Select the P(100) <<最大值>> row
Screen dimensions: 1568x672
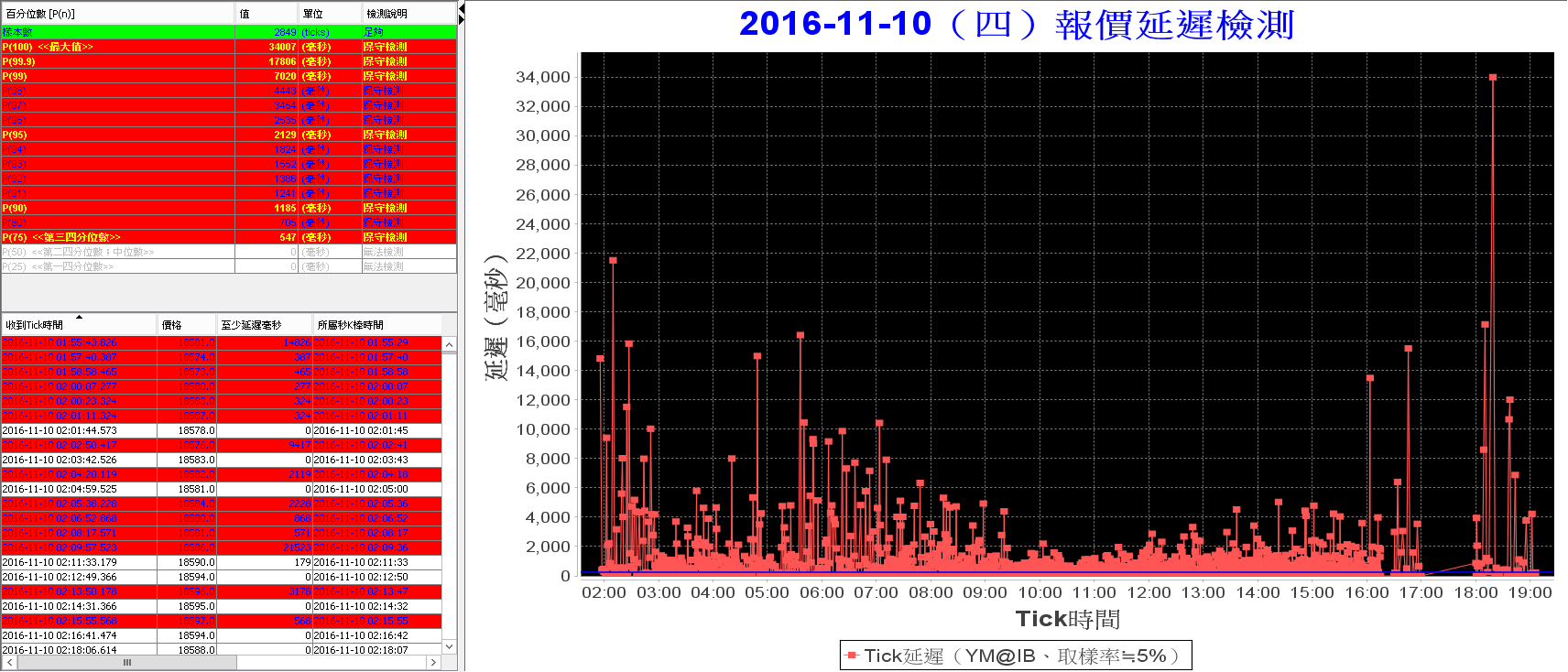coord(229,47)
